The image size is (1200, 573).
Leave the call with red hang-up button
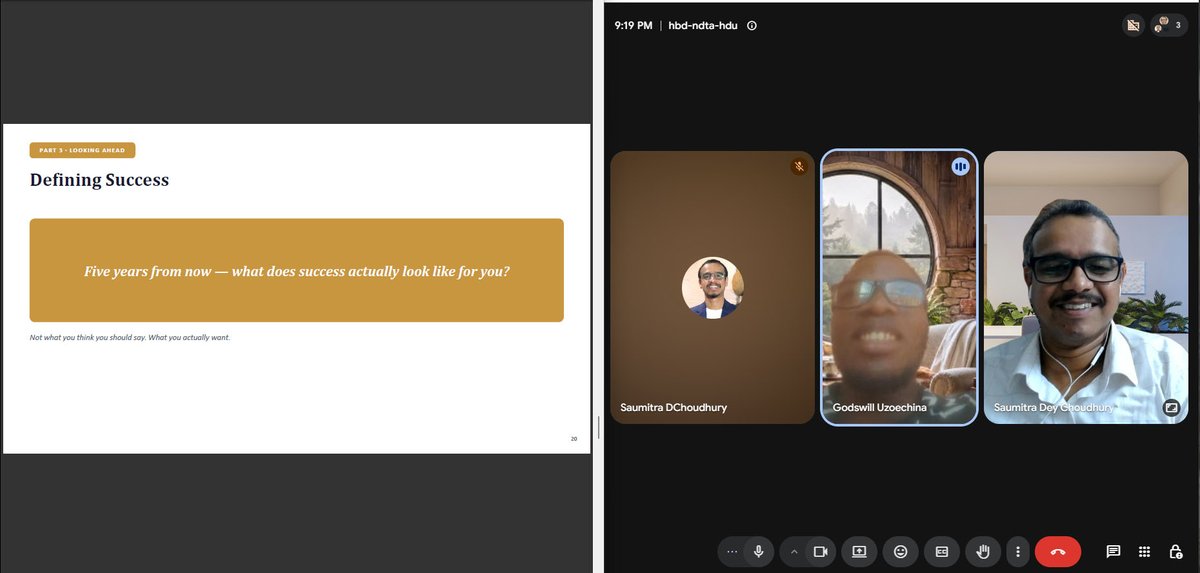(1058, 551)
